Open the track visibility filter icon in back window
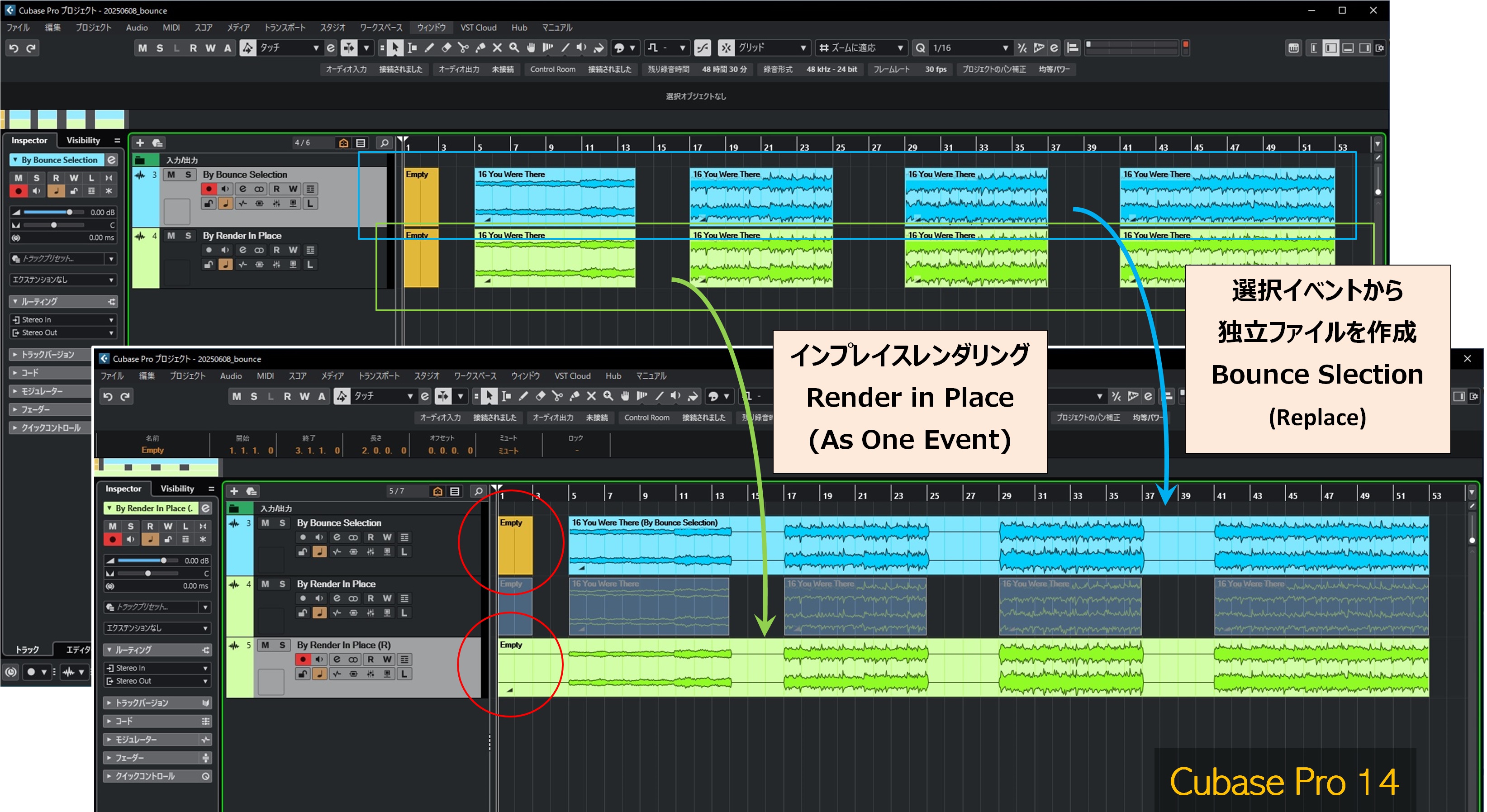The image size is (1487, 812). pyautogui.click(x=343, y=142)
